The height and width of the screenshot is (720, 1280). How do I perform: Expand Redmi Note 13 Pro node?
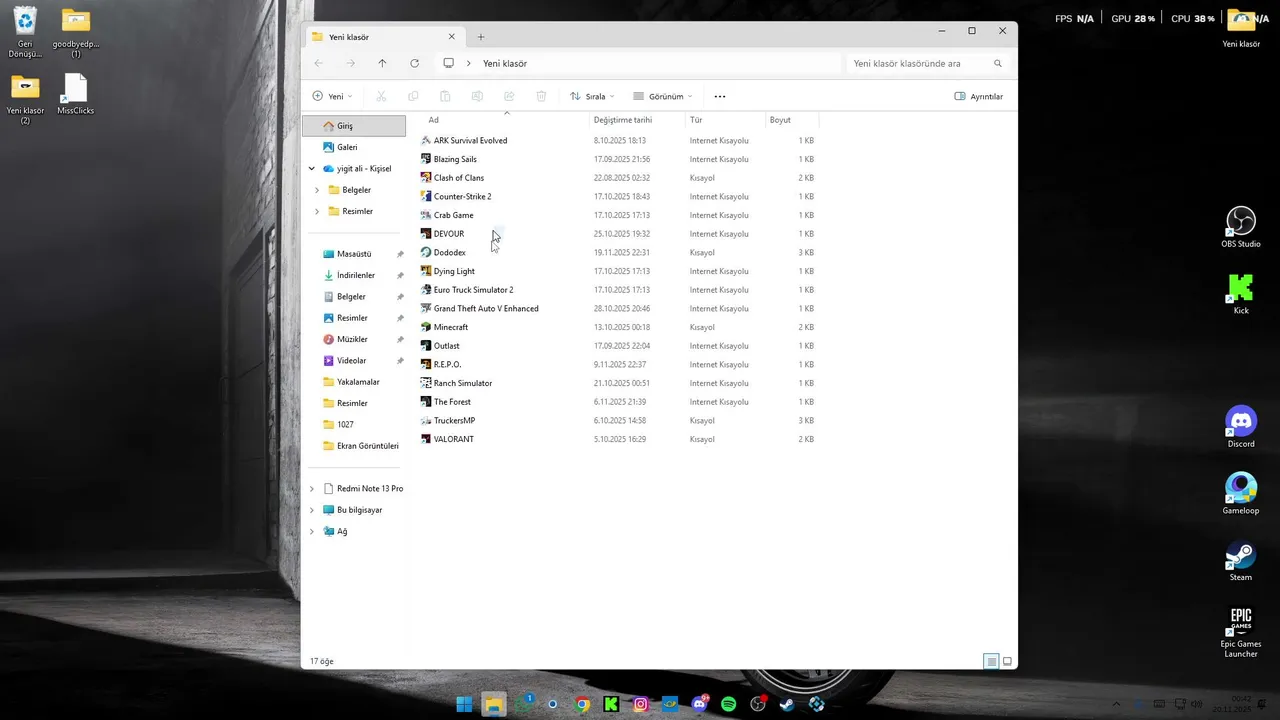(312, 489)
